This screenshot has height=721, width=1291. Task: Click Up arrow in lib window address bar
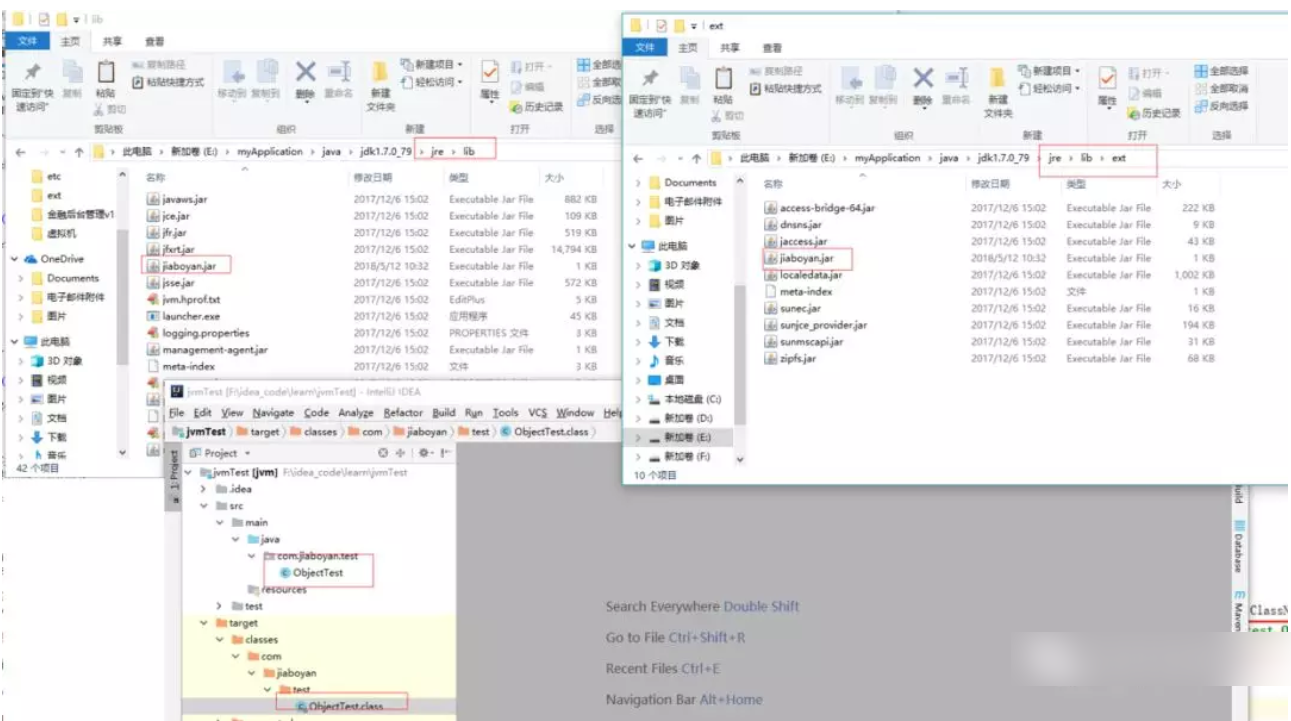pyautogui.click(x=79, y=152)
